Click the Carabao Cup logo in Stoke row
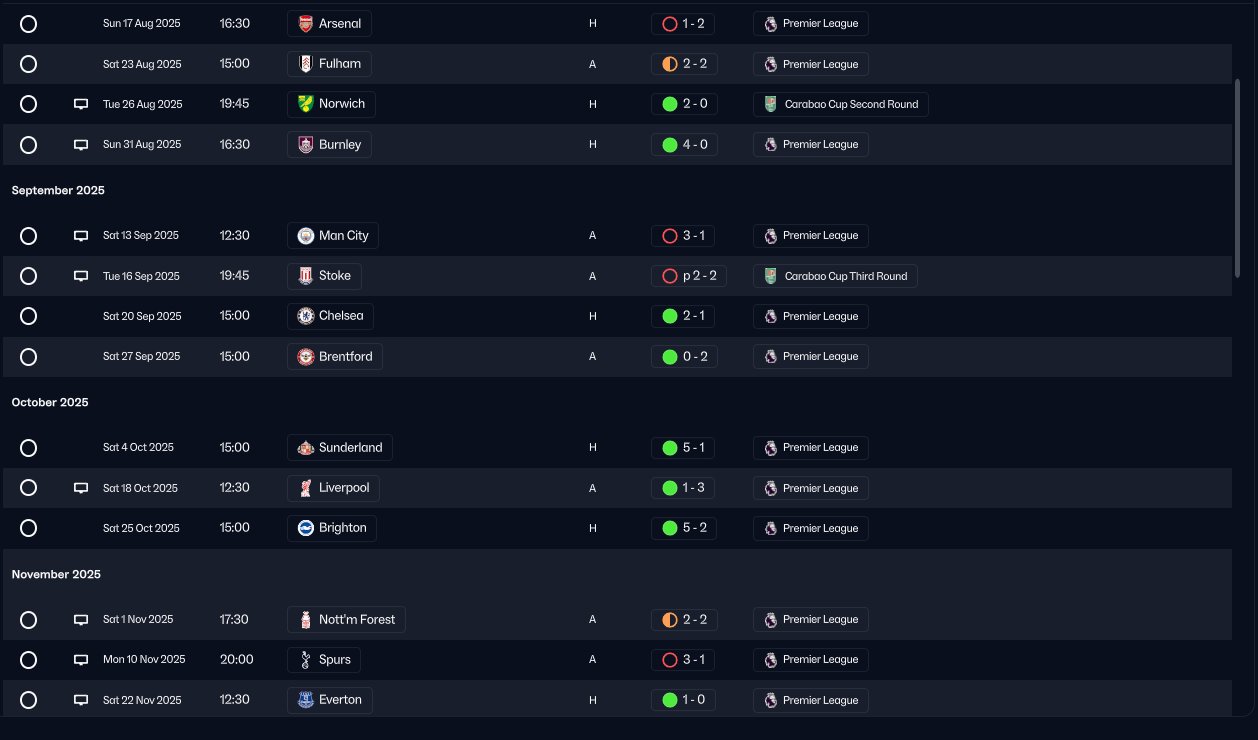 770,276
